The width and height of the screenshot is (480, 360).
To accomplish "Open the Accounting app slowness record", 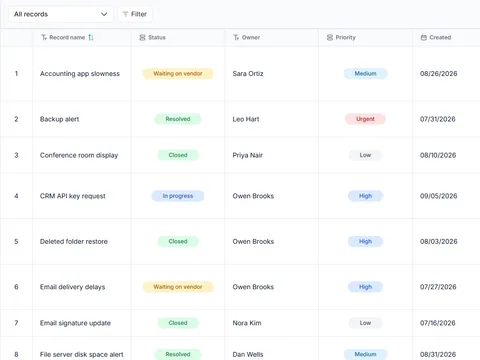I will [80, 74].
